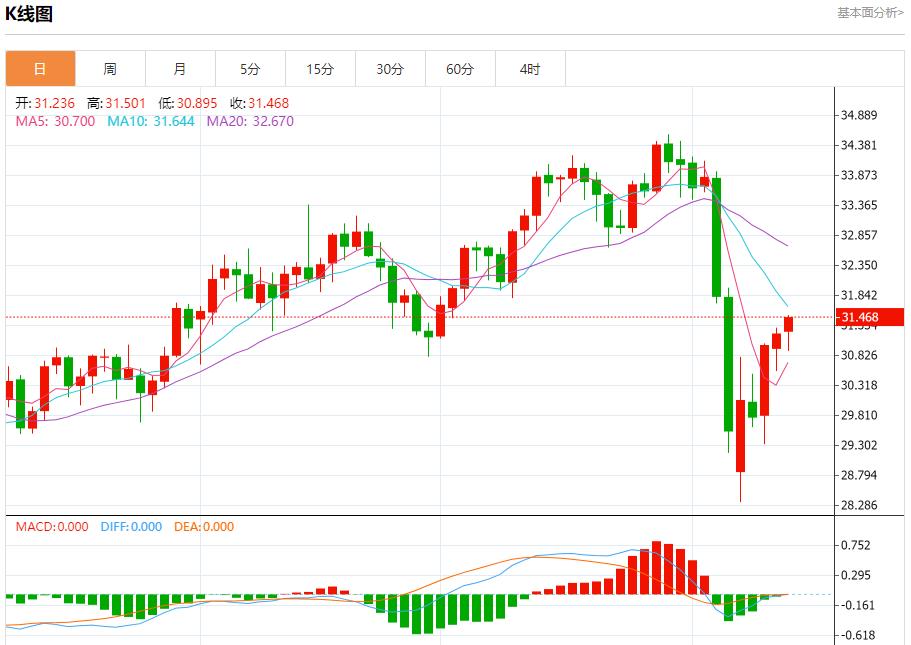911x645 pixels.
Task: Switch to the 月 monthly timeframe tab
Action: (x=179, y=68)
